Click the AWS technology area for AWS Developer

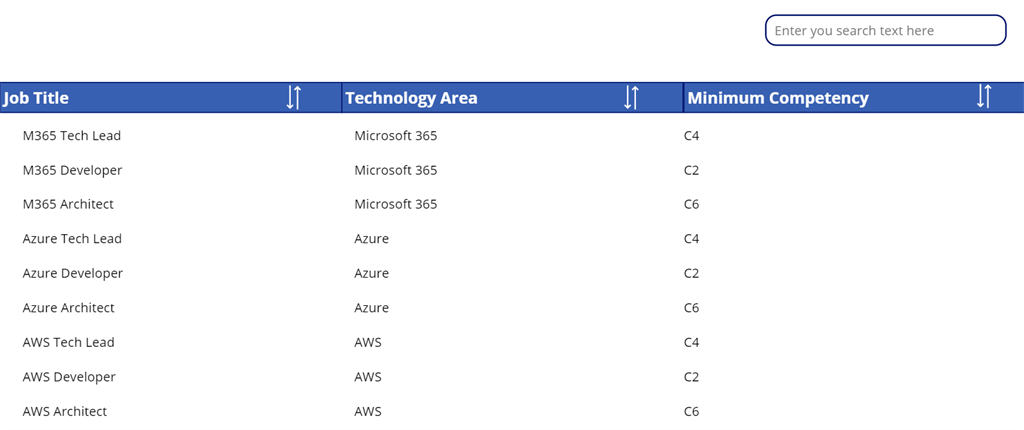tap(368, 377)
